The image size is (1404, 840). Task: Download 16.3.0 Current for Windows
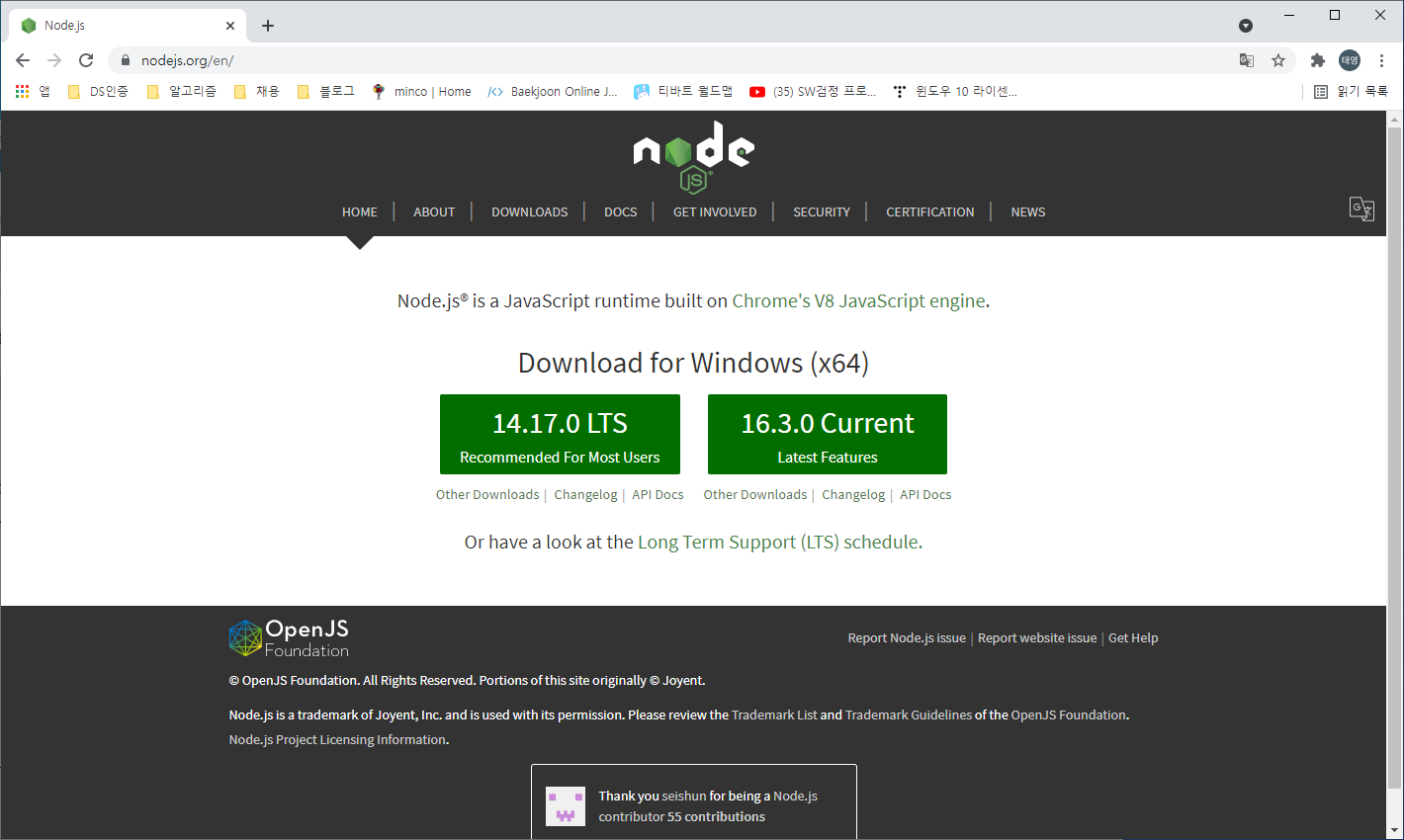[x=828, y=434]
